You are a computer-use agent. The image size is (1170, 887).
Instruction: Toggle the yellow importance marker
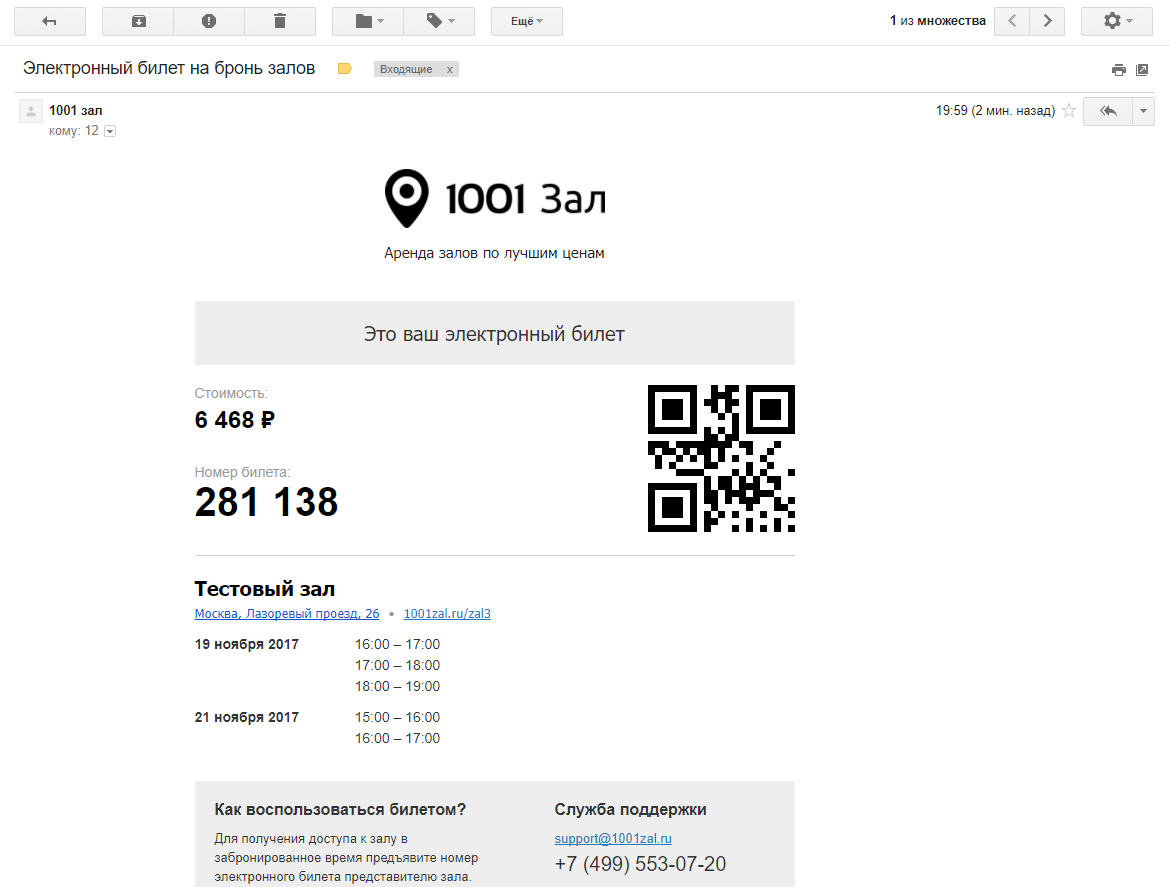pyautogui.click(x=345, y=69)
